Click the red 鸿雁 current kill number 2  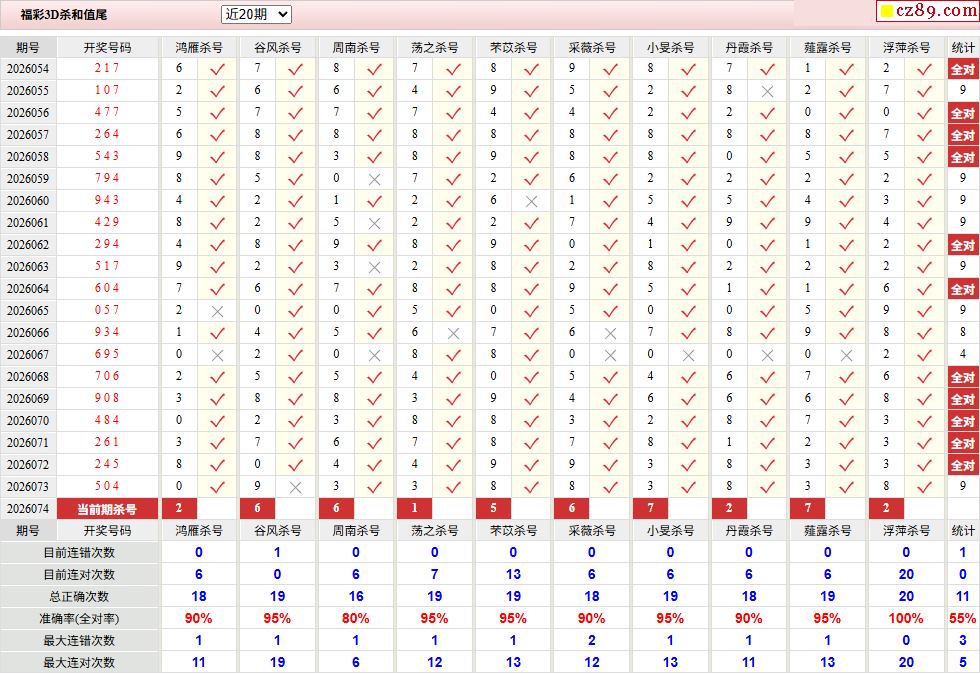click(x=179, y=508)
